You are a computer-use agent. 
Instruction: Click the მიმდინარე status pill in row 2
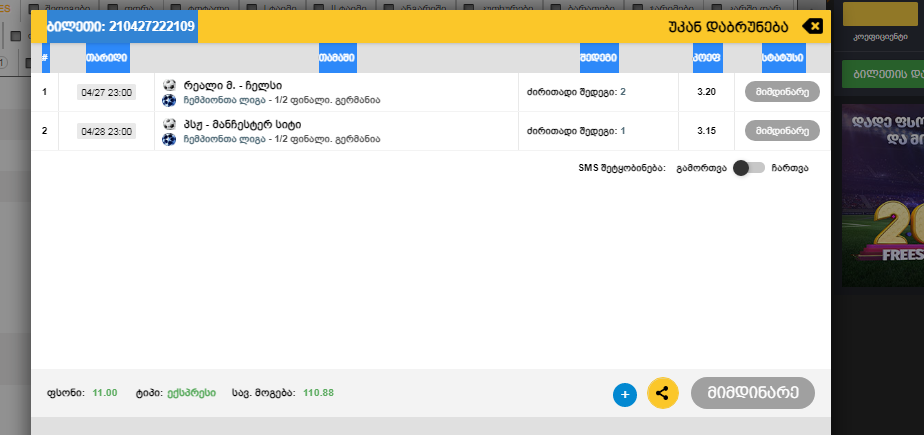coord(783,131)
